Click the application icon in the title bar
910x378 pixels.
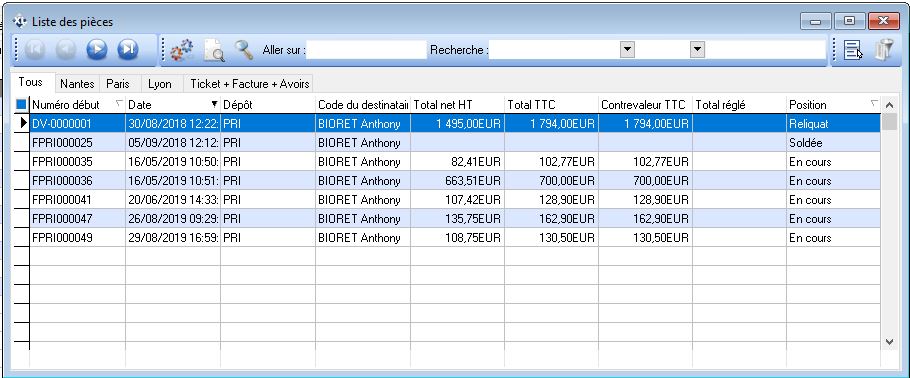click(x=20, y=21)
